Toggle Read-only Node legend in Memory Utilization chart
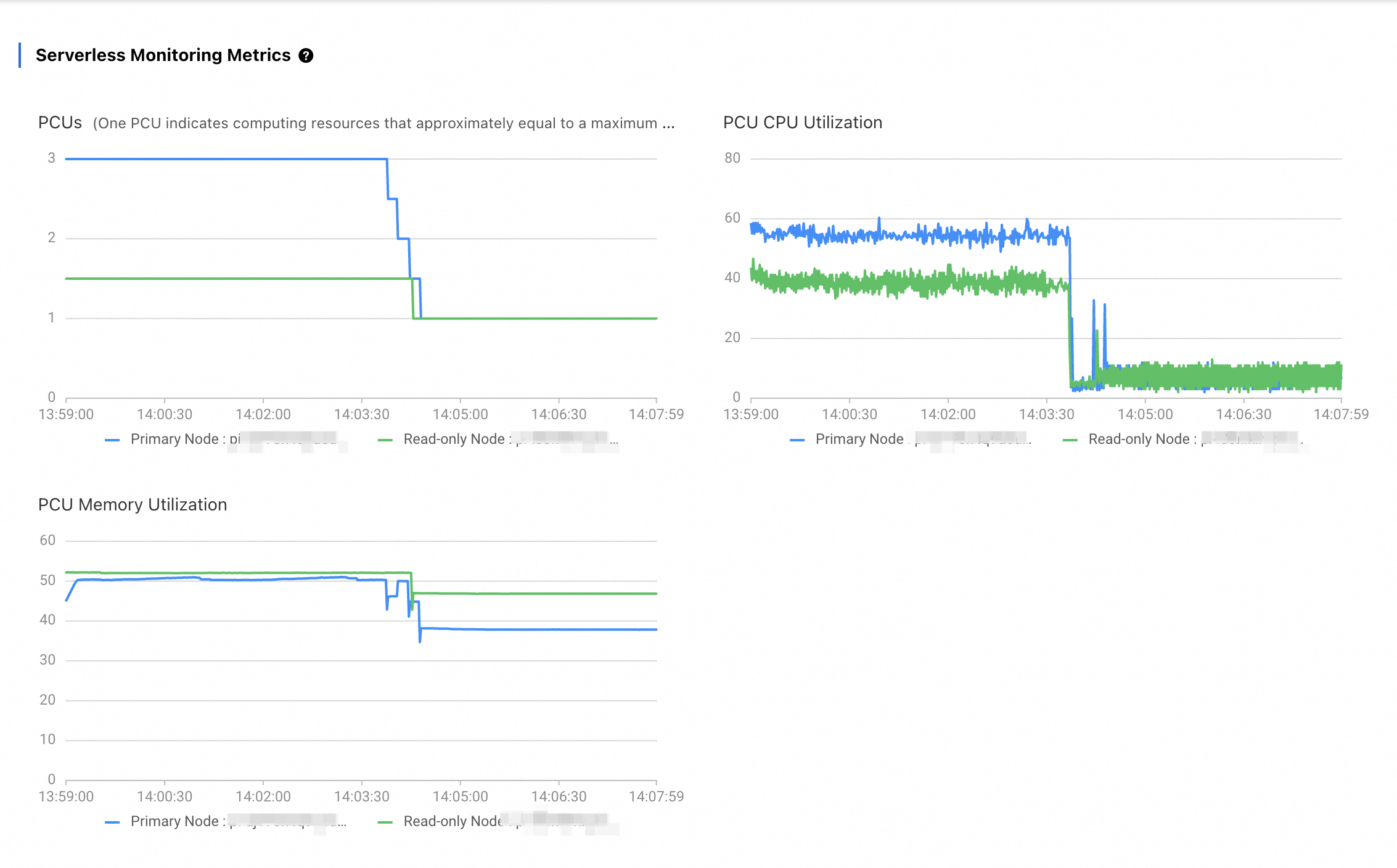The width and height of the screenshot is (1397, 868). [x=498, y=822]
